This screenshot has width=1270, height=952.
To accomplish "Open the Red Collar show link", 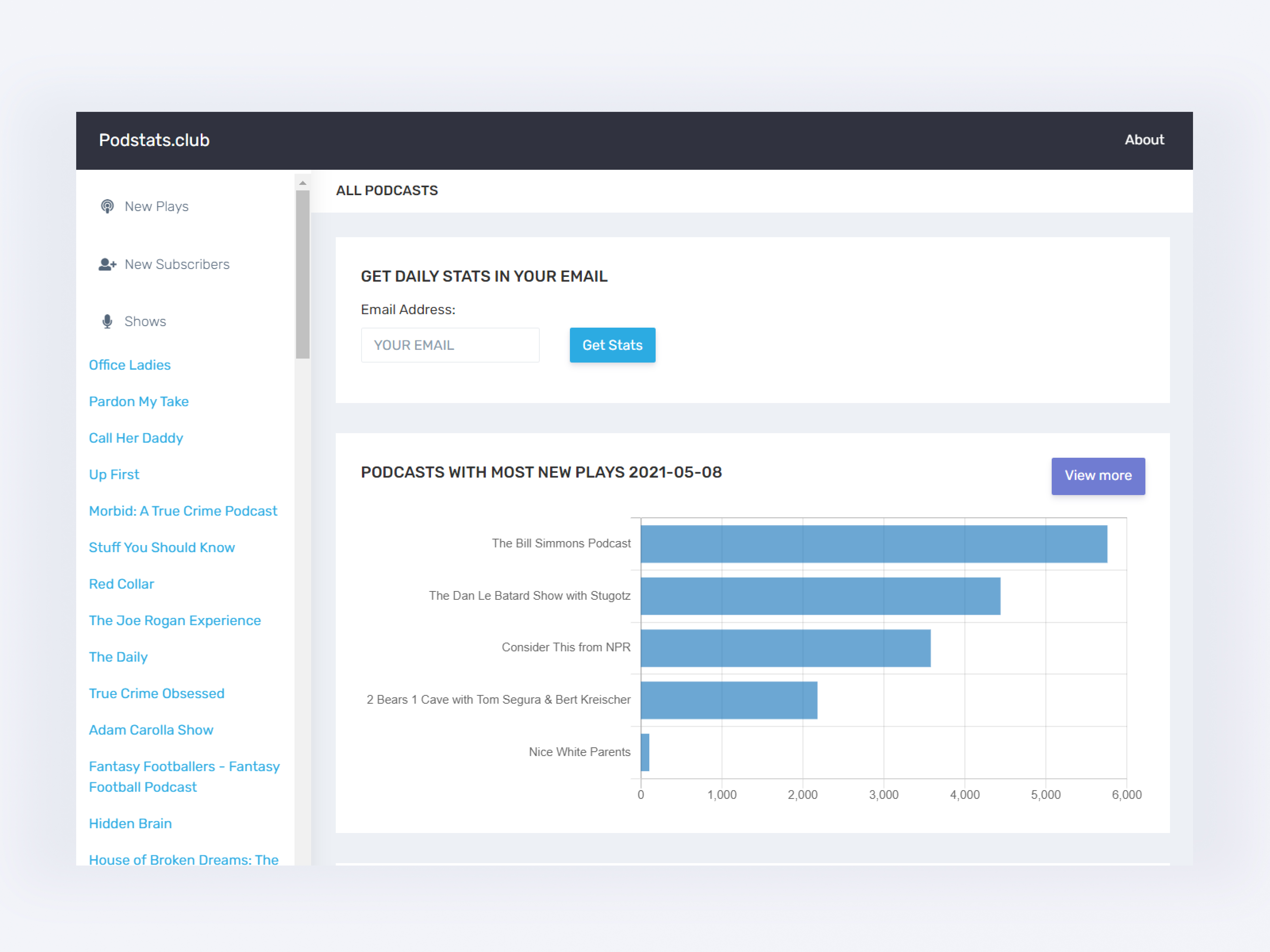I will [x=122, y=584].
